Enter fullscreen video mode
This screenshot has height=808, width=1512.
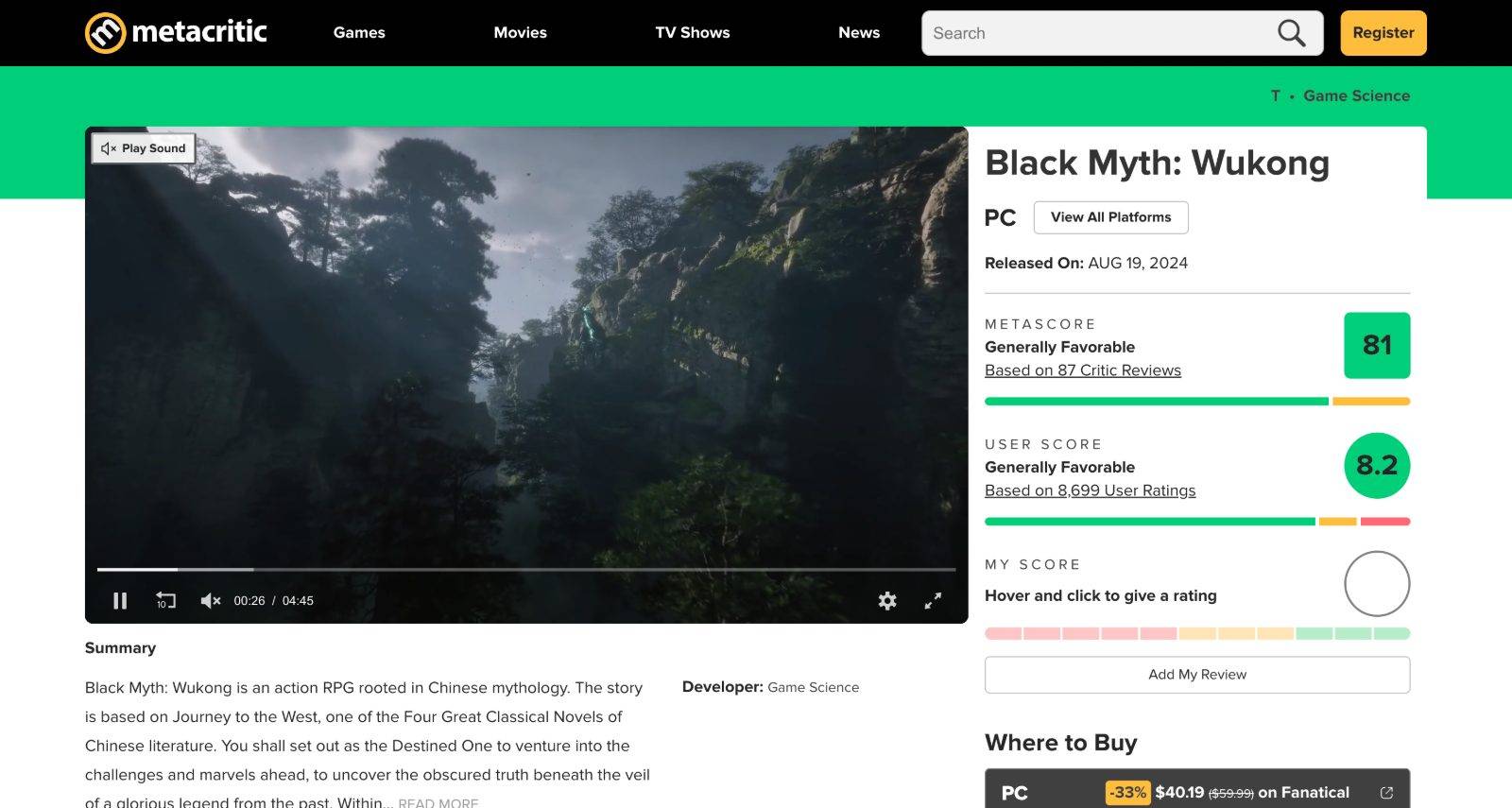pos(933,601)
